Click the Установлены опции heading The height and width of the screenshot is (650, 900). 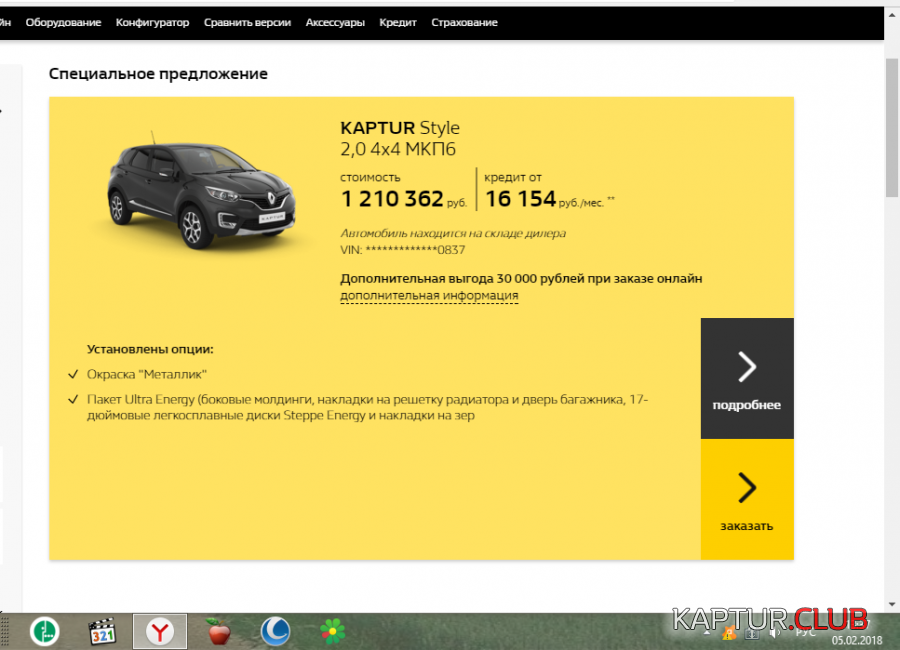tap(150, 349)
